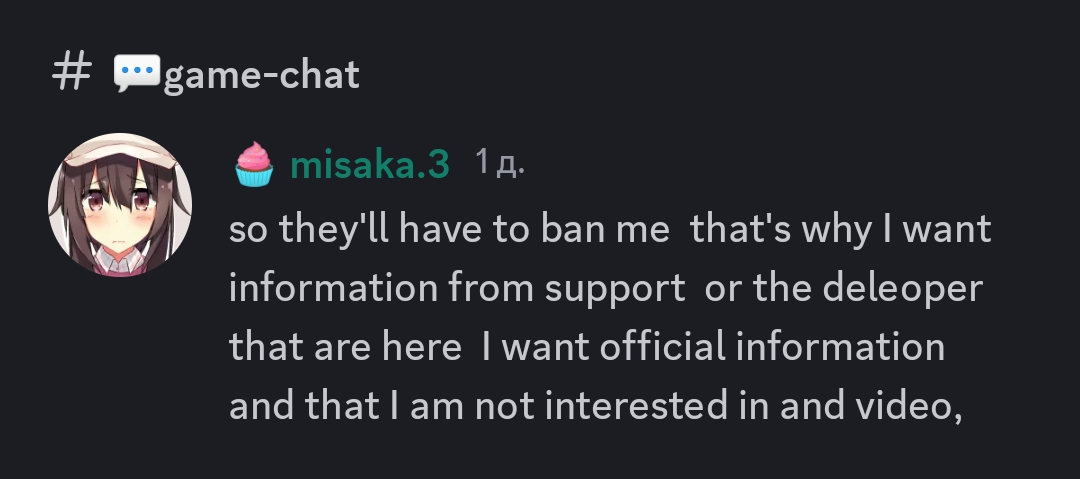Open misaka.3's profile avatar
Viewport: 1080px width, 479px height.
tap(120, 205)
